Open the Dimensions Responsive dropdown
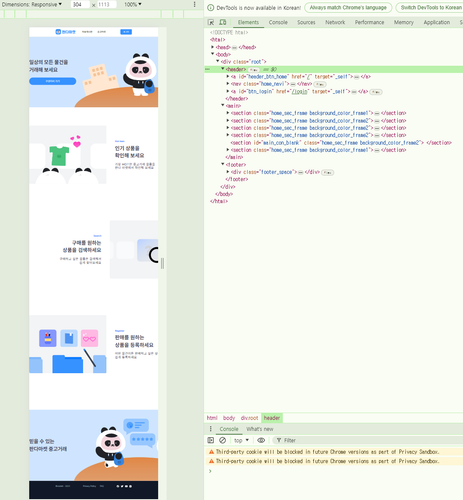This screenshot has width=463, height=500. (x=32, y=4)
